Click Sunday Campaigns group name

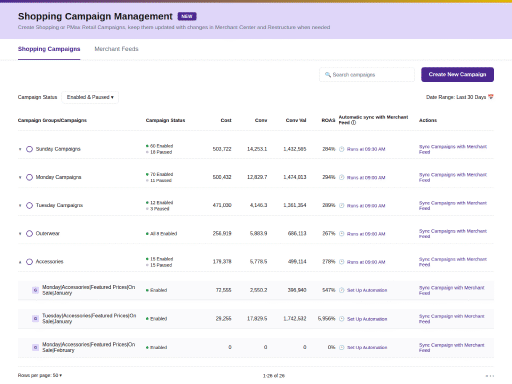coord(58,149)
